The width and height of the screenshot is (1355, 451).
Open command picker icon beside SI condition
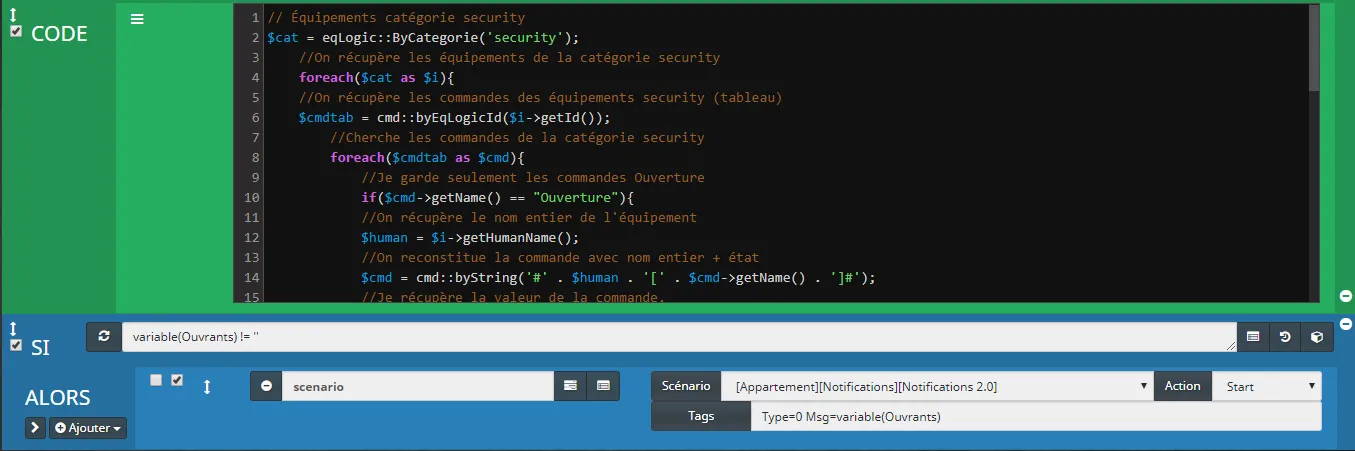pos(1253,337)
